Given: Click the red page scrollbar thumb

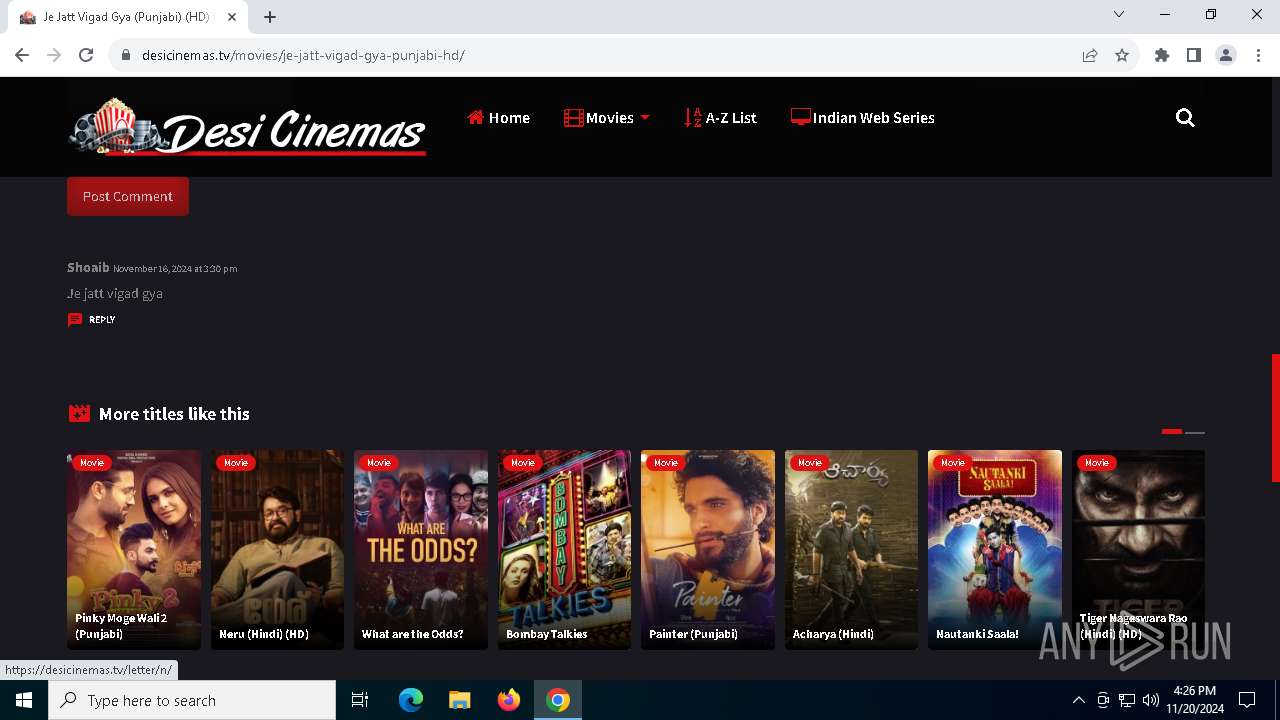Looking at the screenshot, I should click(x=1275, y=417).
